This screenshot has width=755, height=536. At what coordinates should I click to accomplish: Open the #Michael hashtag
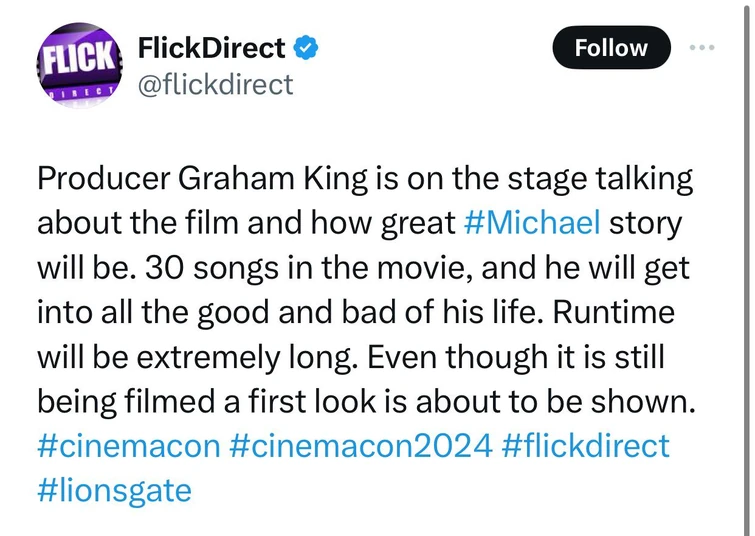click(533, 223)
